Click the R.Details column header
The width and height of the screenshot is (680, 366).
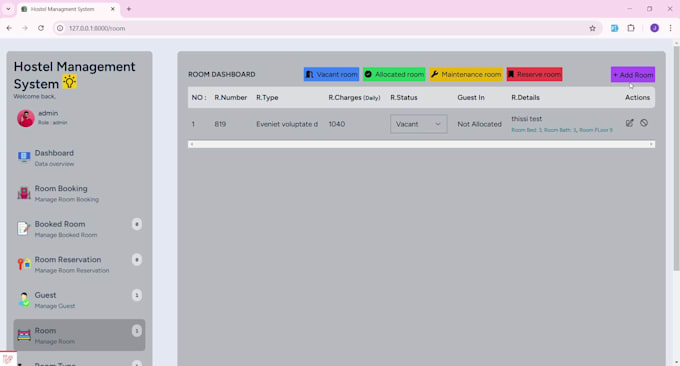tap(526, 98)
